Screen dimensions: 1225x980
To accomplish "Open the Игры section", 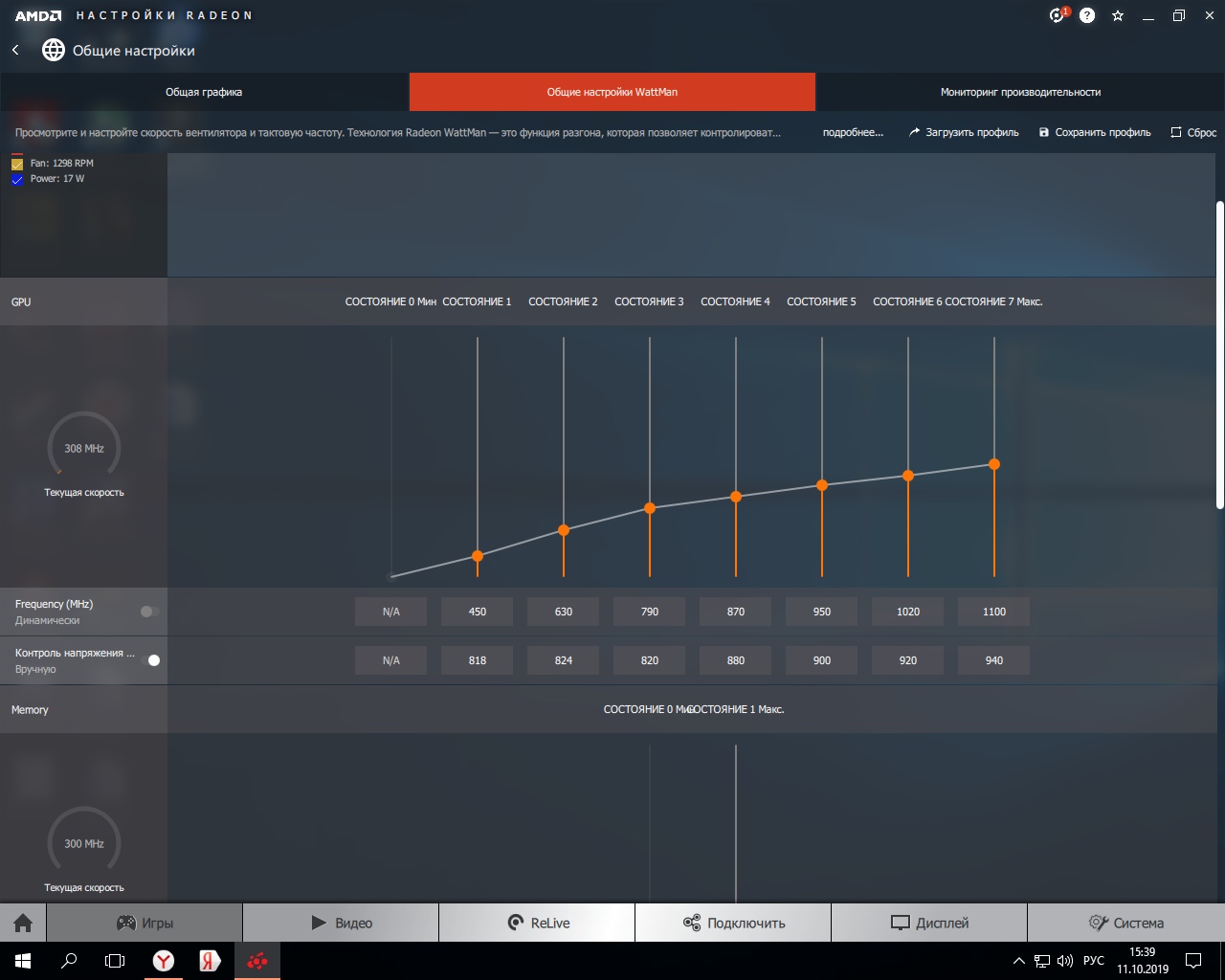I will click(x=145, y=923).
